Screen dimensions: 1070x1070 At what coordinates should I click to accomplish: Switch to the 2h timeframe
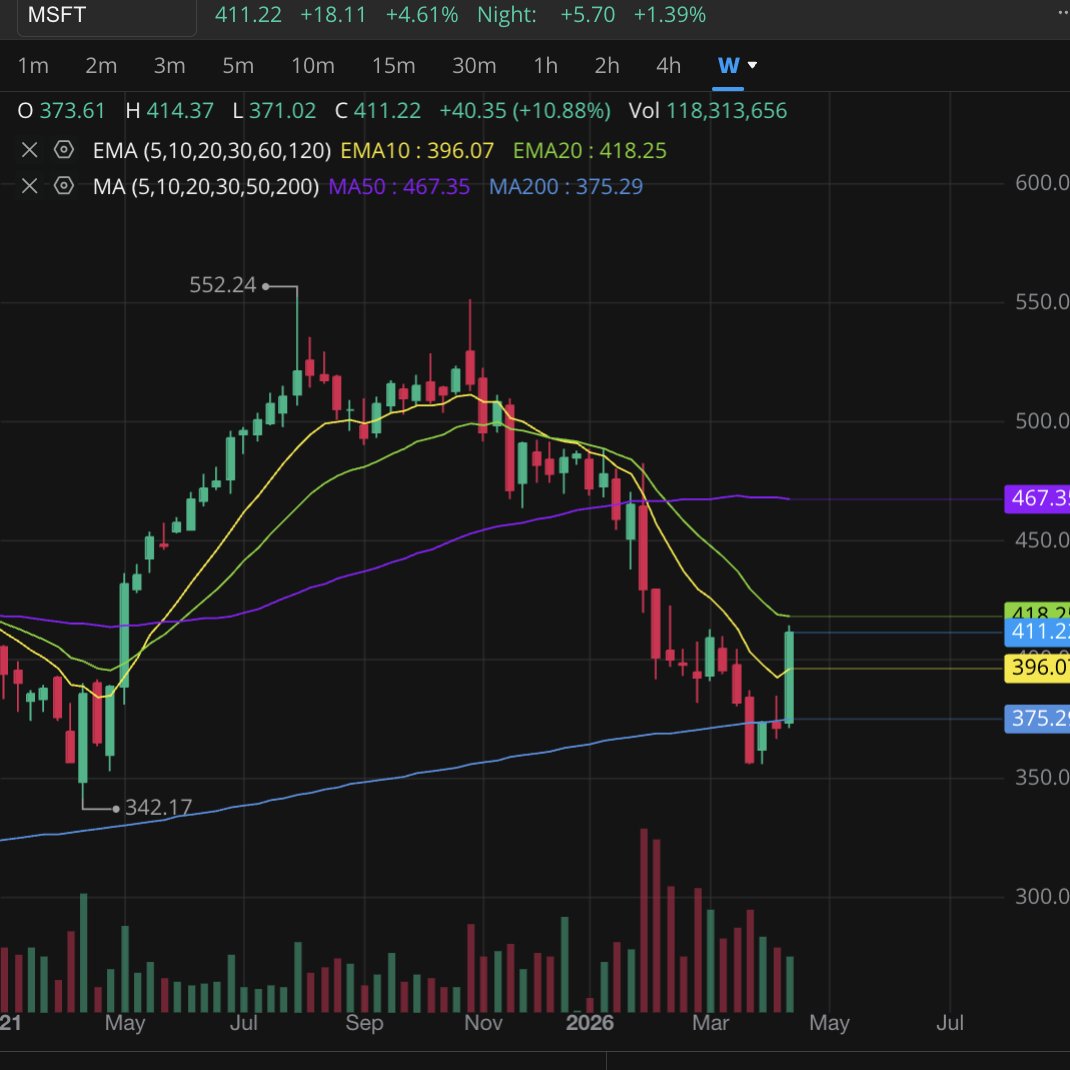pos(607,66)
